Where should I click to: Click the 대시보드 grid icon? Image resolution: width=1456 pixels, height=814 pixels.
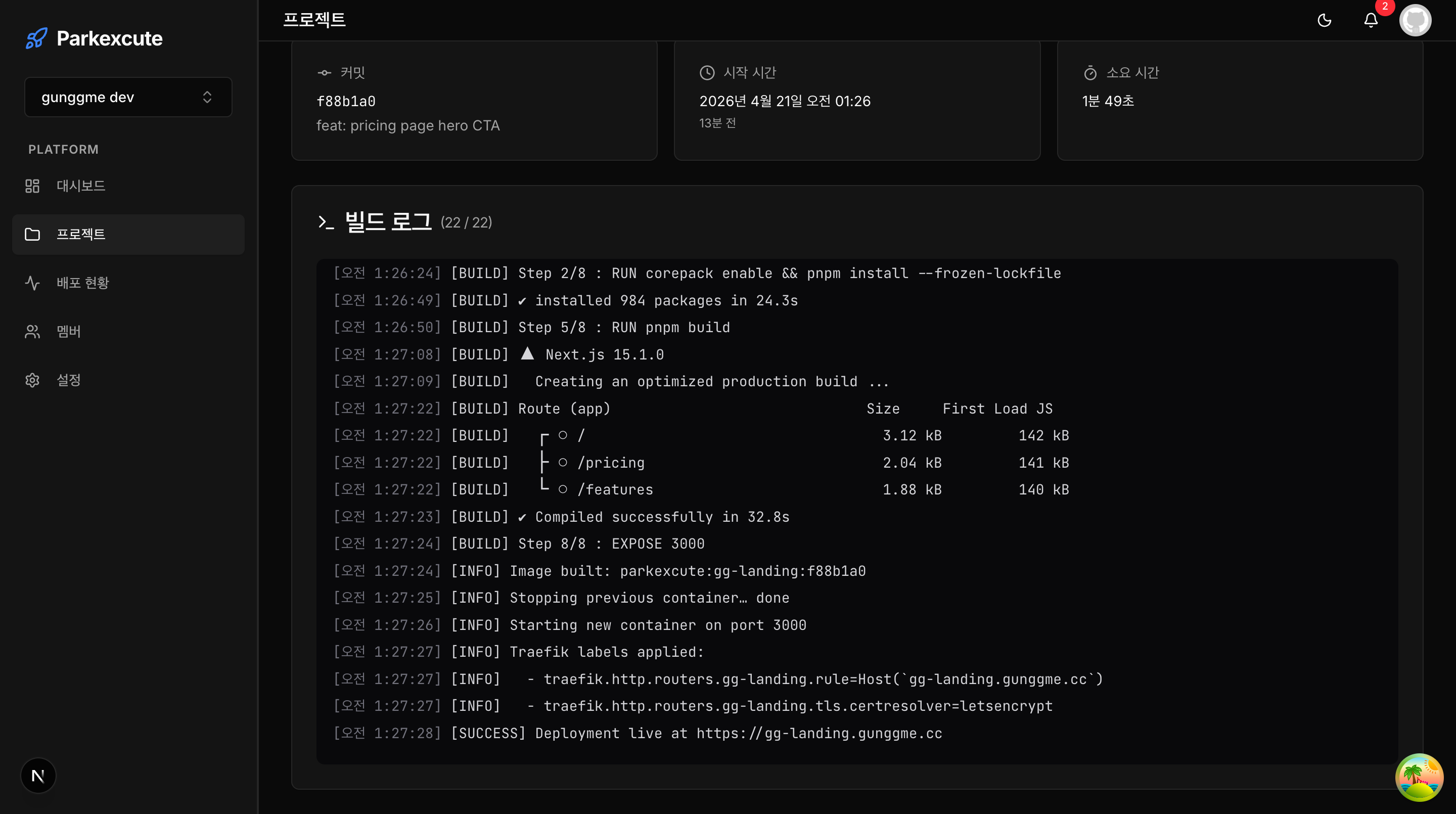pyautogui.click(x=32, y=186)
